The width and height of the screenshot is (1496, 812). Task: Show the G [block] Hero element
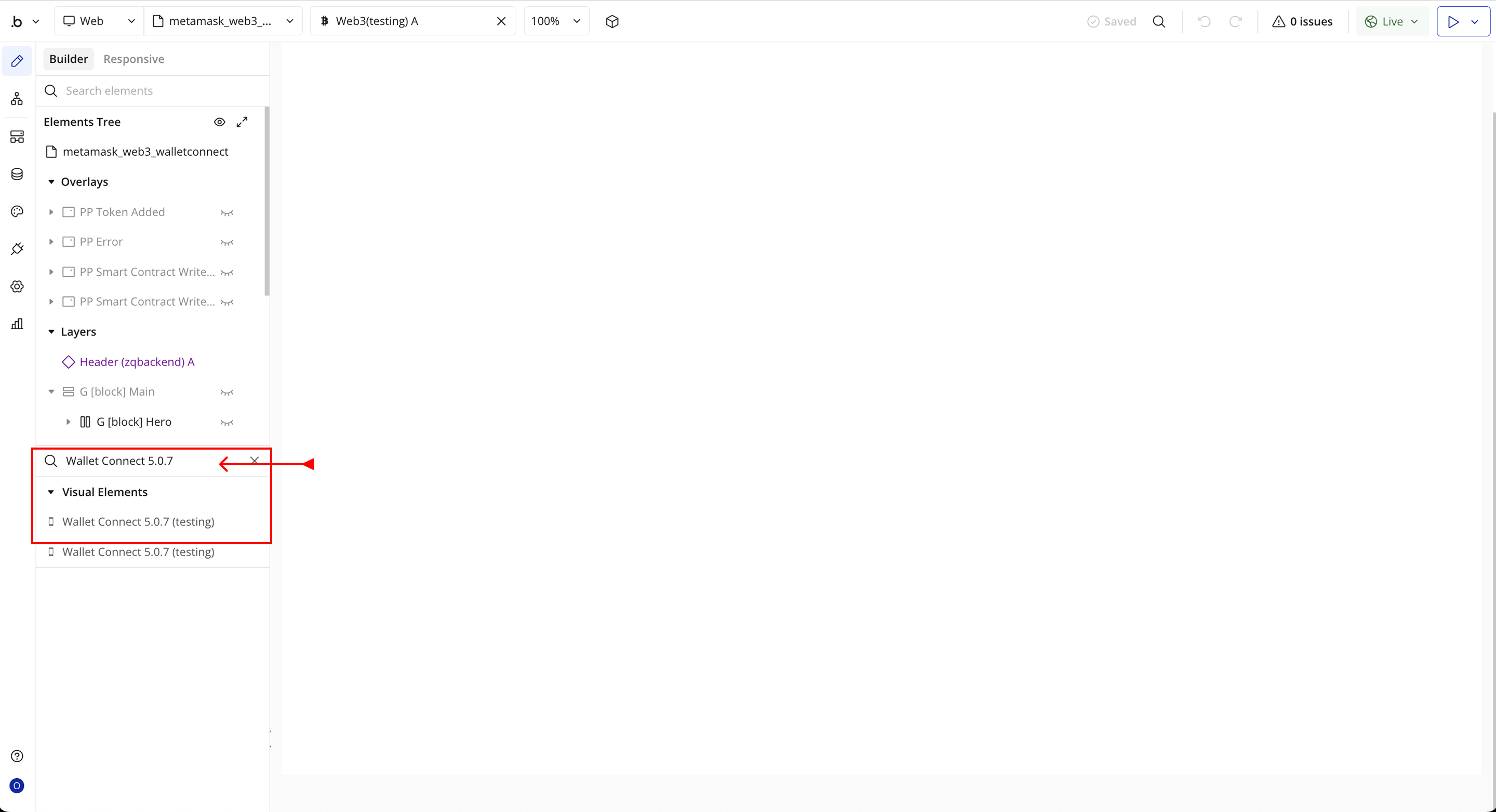point(227,423)
